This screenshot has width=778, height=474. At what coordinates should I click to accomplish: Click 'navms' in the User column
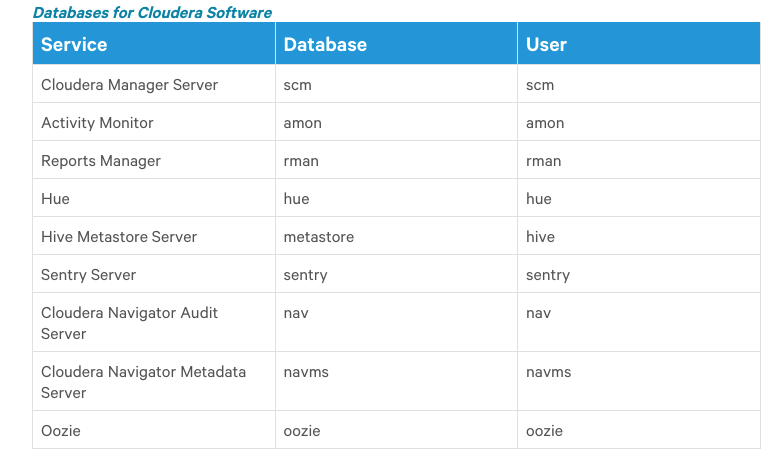(x=548, y=372)
